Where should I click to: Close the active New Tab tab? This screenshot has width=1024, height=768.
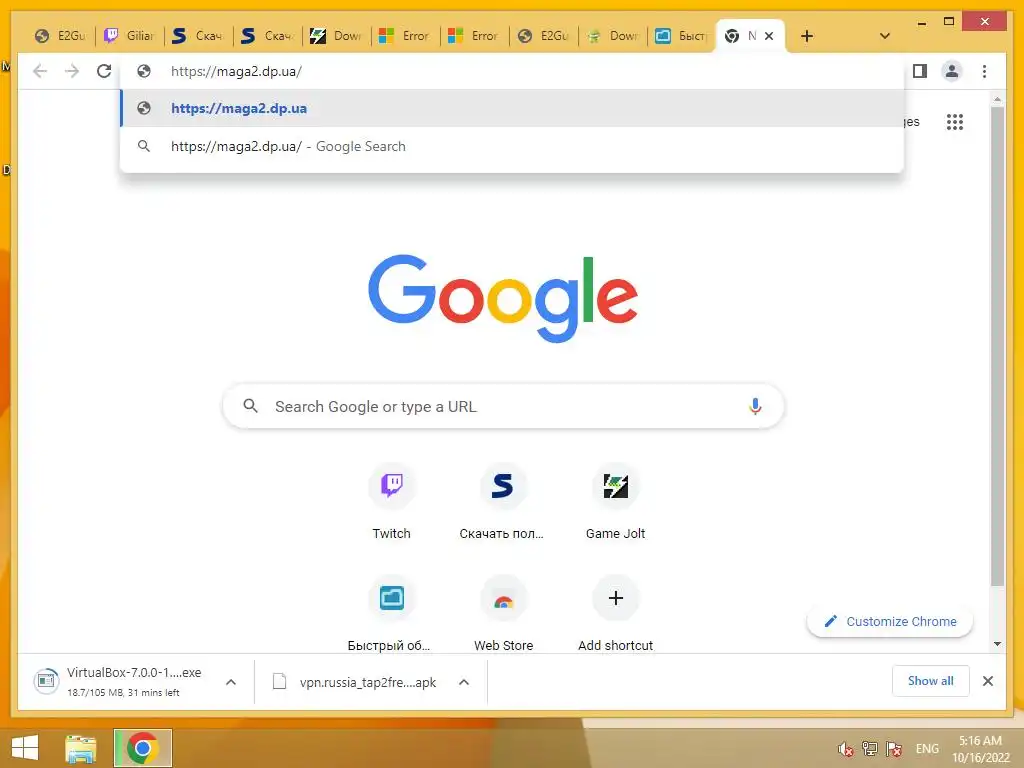[769, 36]
